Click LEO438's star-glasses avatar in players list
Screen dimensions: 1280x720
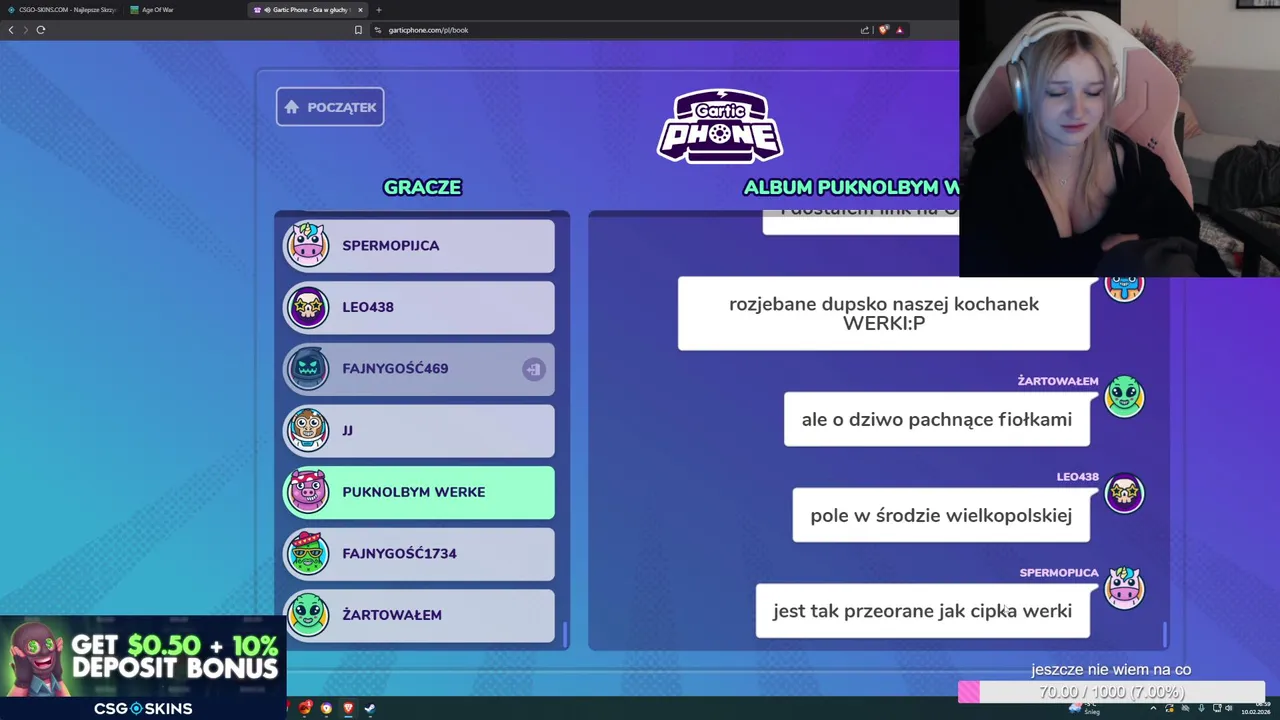[307, 307]
